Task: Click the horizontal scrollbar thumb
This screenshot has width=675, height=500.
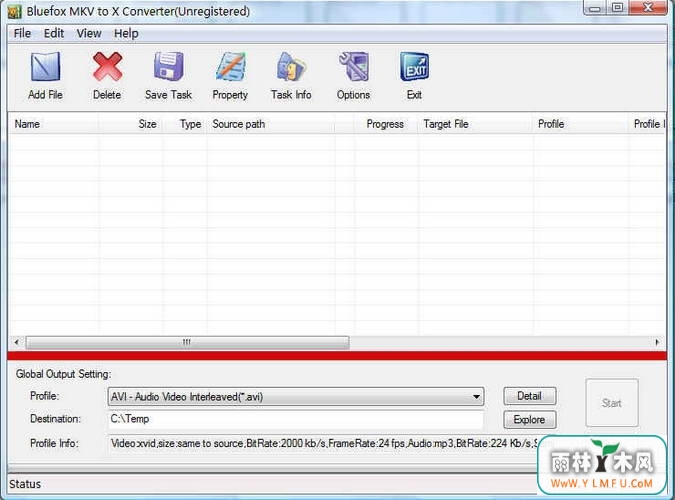Action: (187, 342)
